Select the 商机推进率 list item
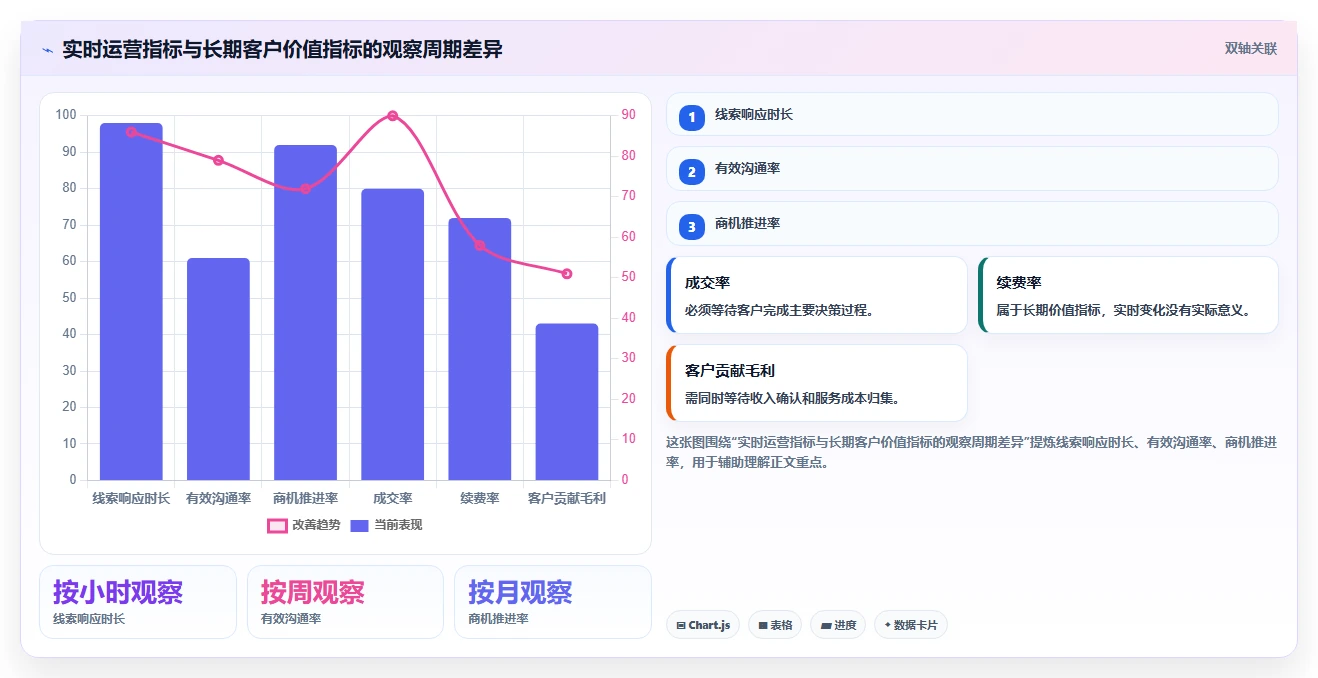Viewport: 1318px width, 678px height. click(972, 223)
